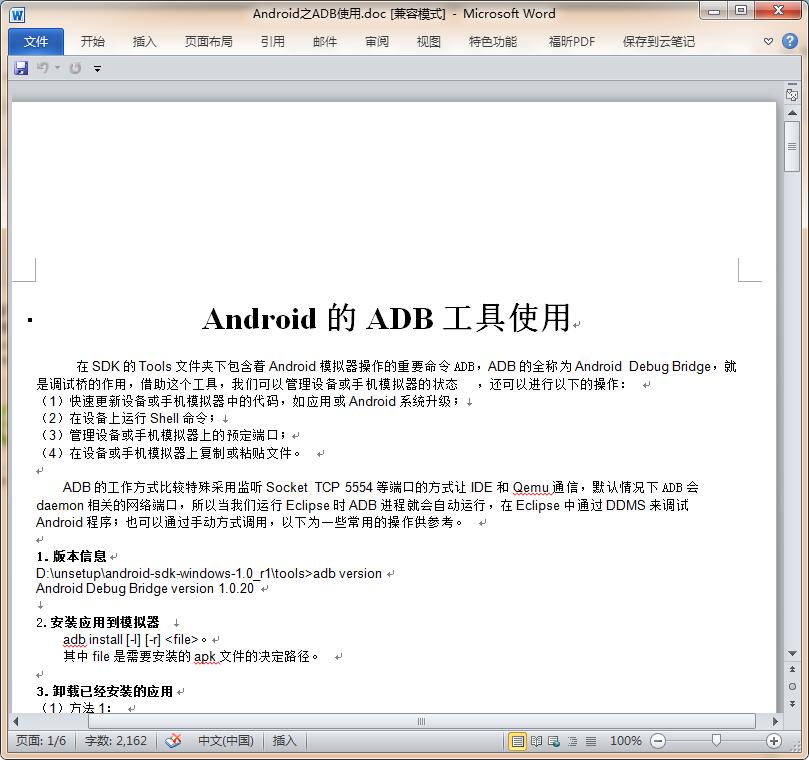Viewport: 809px width, 760px height.
Task: Expand the ribbon options chevron near Help
Action: pos(766,41)
